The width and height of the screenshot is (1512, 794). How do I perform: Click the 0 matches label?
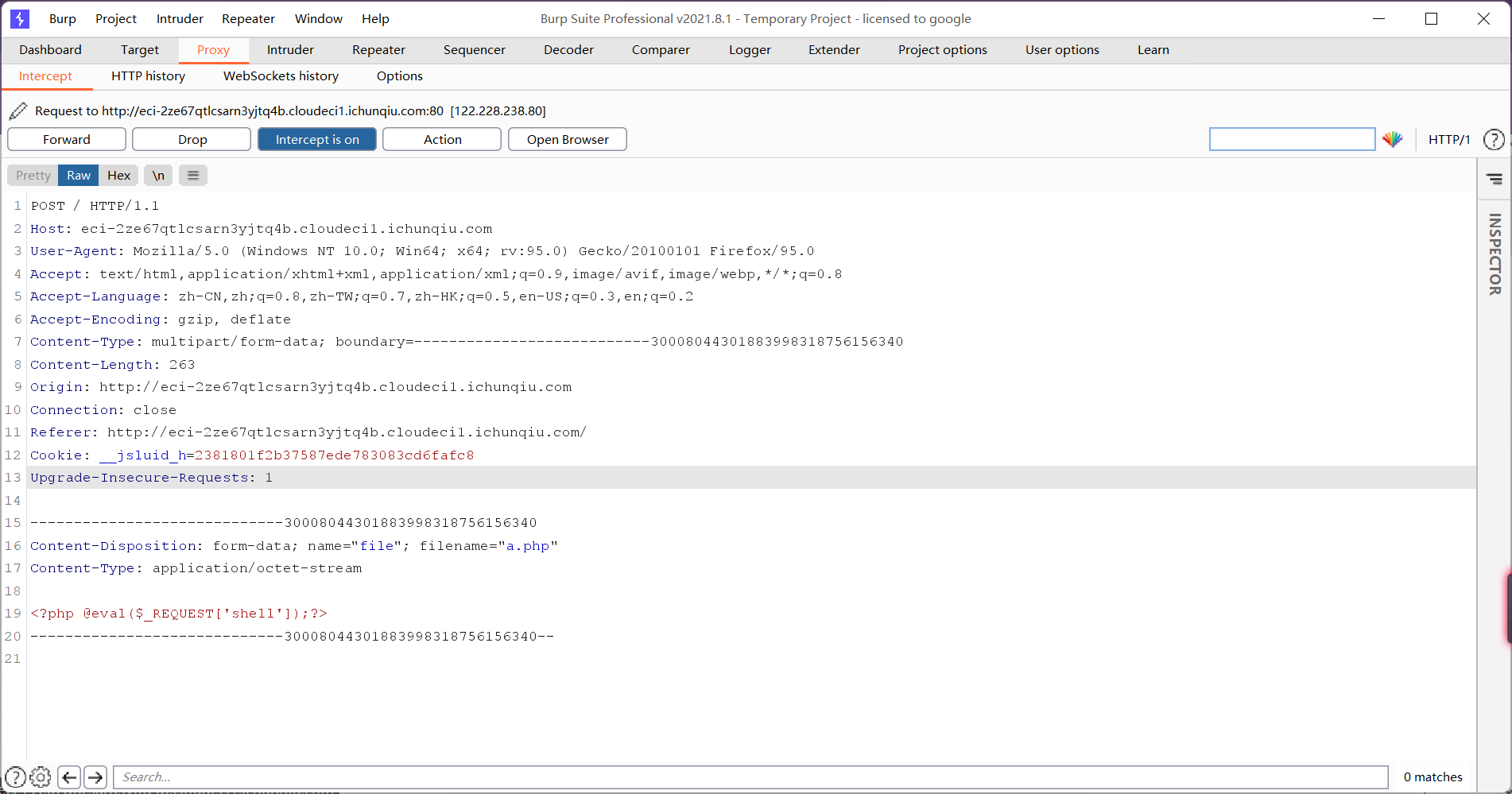tap(1433, 777)
